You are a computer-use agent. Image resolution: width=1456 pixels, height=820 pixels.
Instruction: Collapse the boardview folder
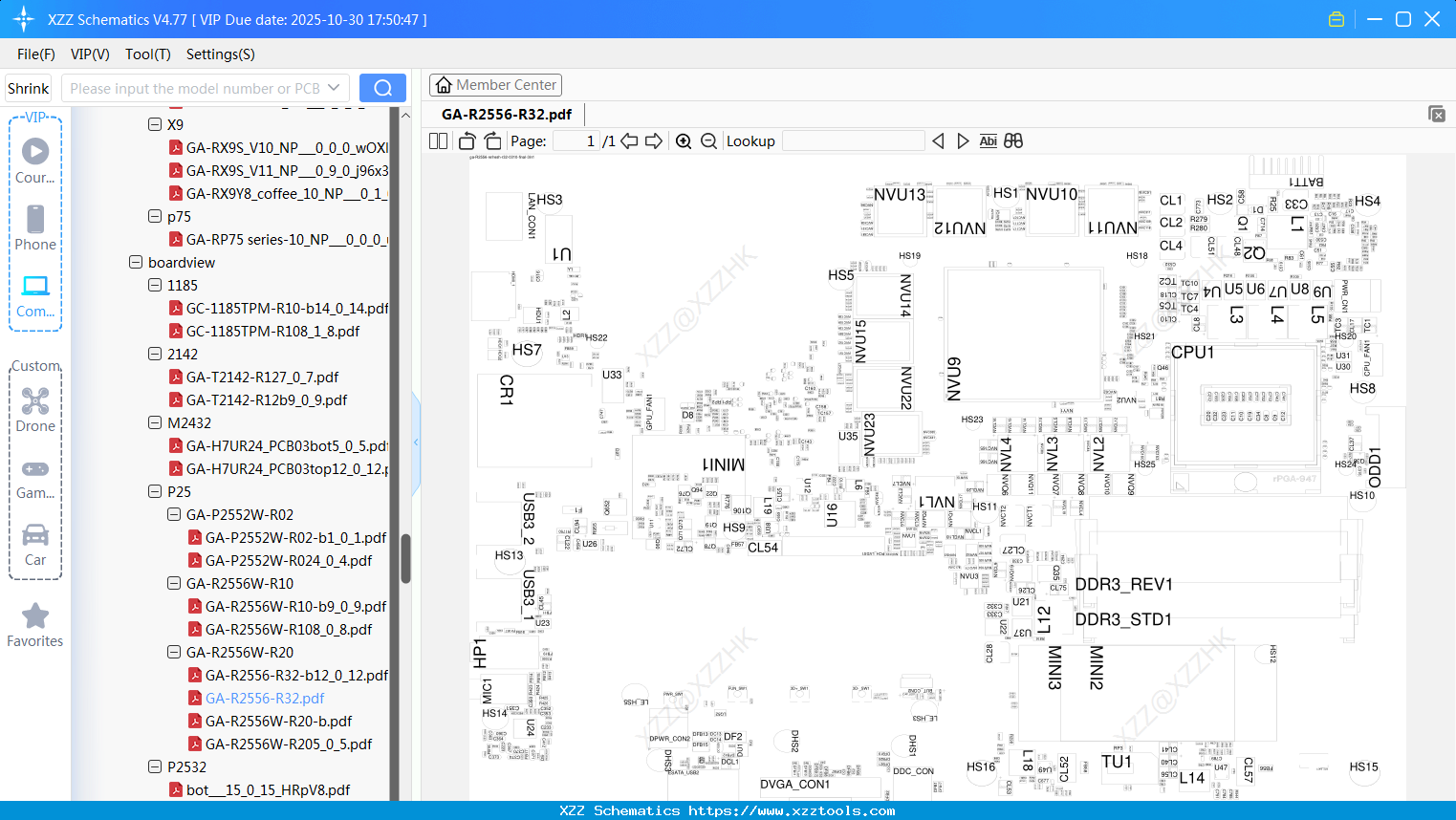coord(136,262)
